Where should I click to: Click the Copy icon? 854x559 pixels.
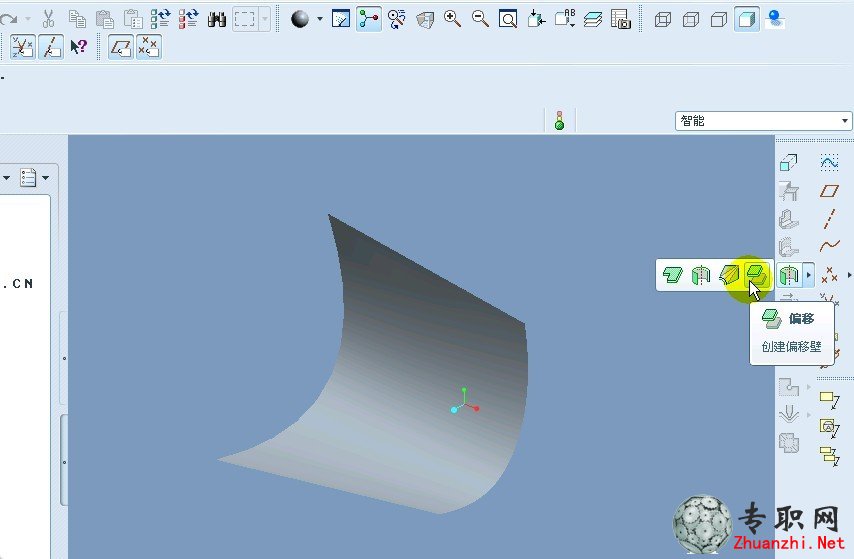coord(77,19)
